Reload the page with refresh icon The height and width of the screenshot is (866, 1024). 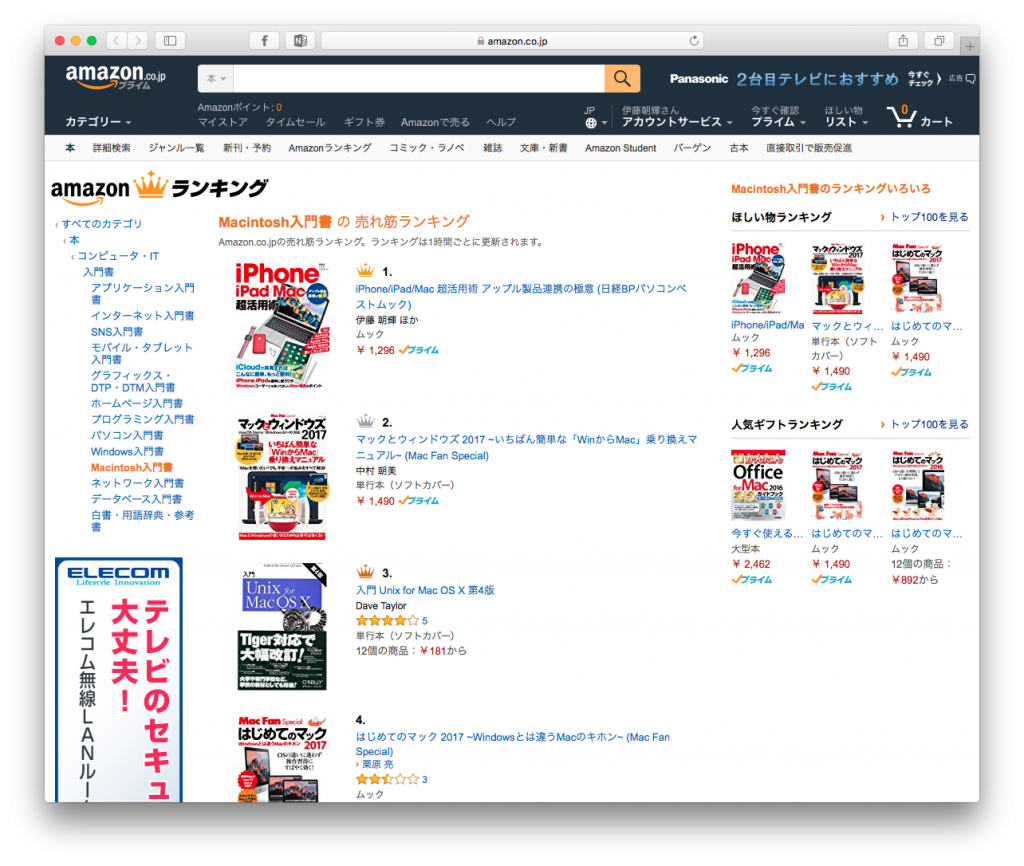tap(694, 40)
